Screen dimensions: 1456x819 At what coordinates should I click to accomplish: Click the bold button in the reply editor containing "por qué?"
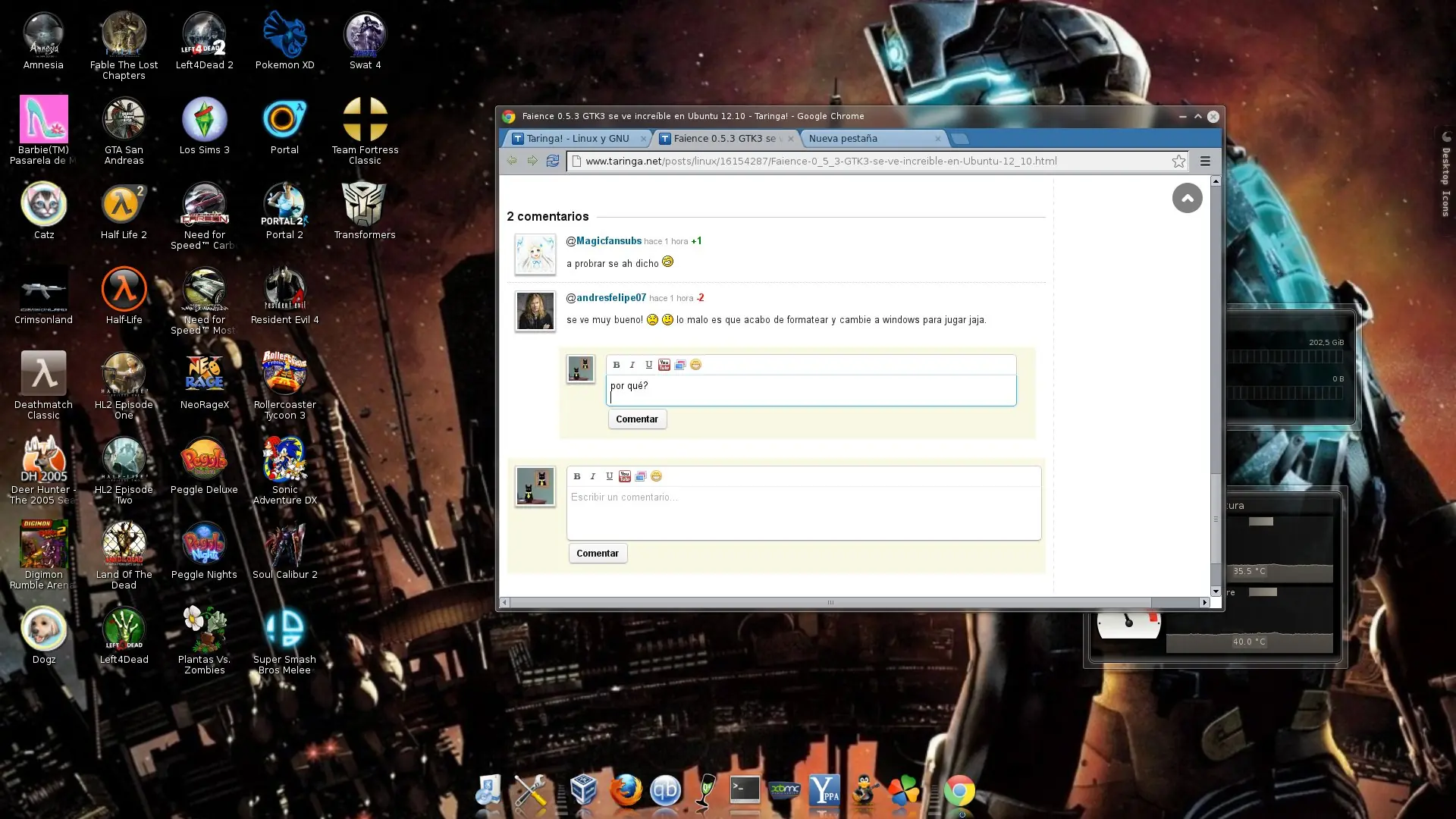617,365
